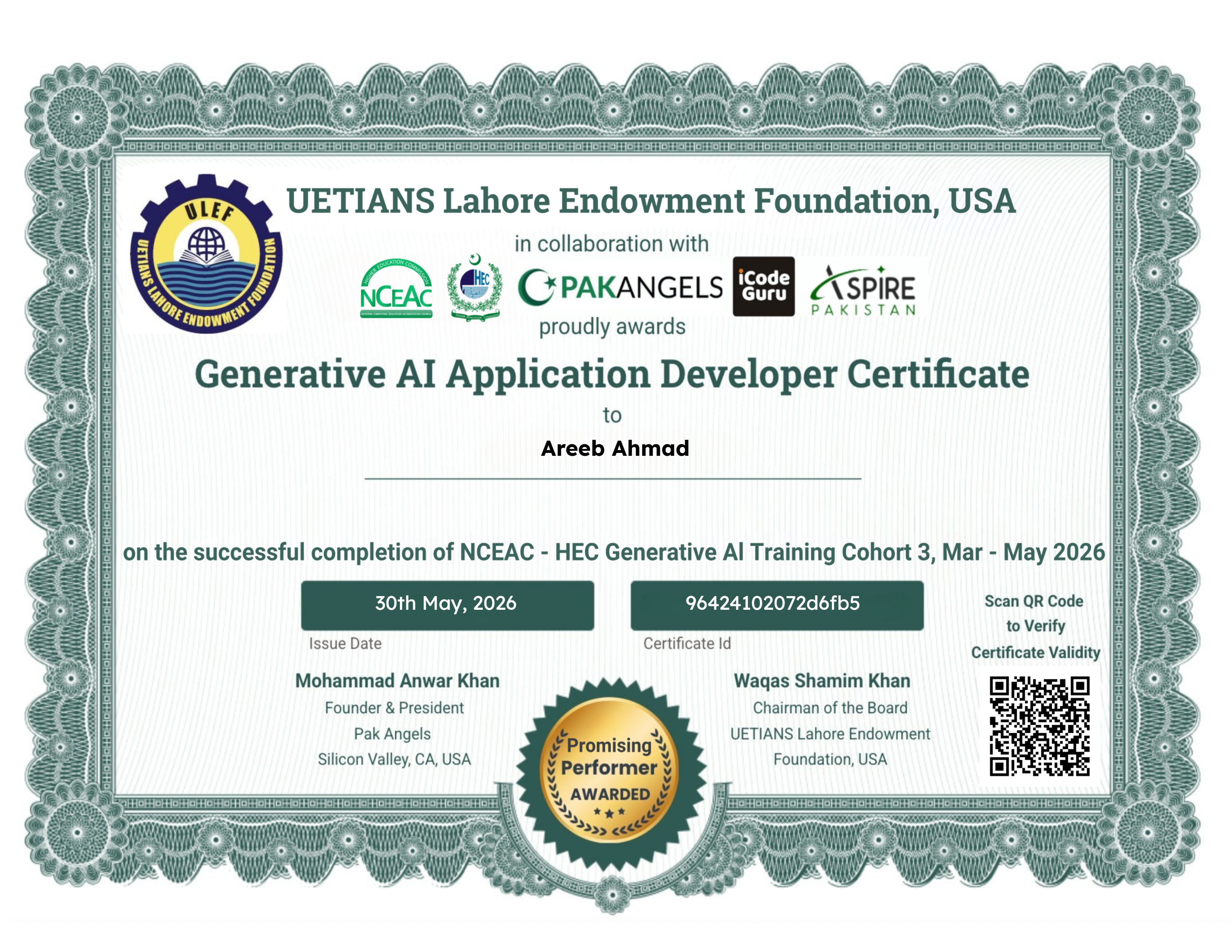Click the Aspire Pakistan logo

tap(863, 290)
